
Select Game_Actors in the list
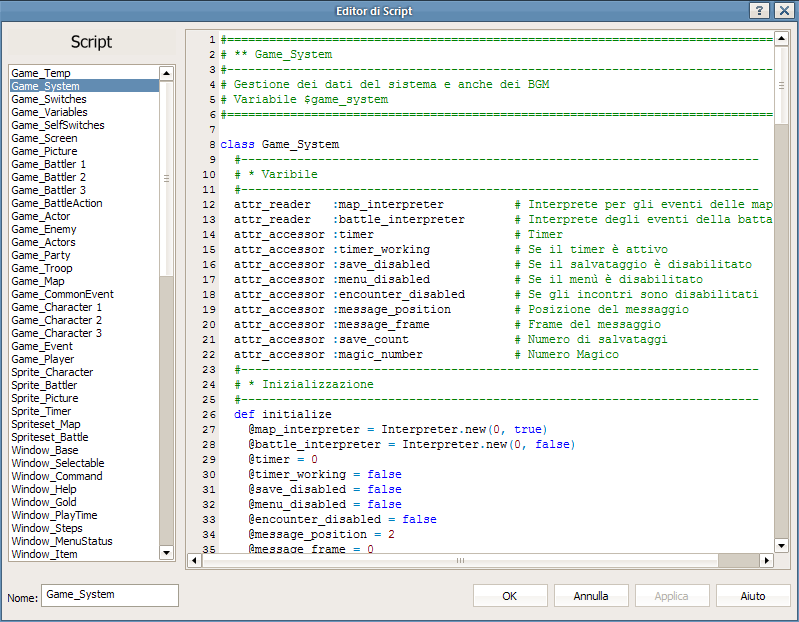[x=85, y=242]
